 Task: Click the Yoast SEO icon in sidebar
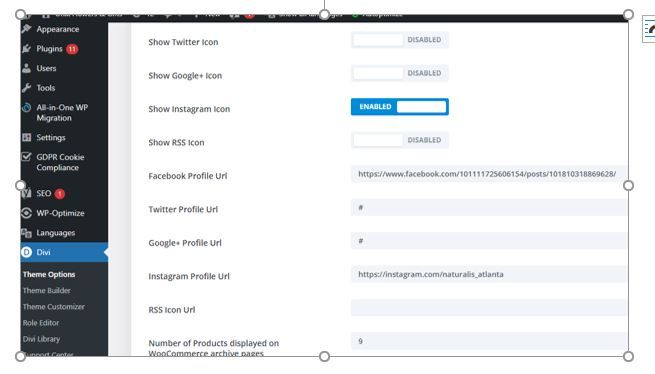[27, 193]
